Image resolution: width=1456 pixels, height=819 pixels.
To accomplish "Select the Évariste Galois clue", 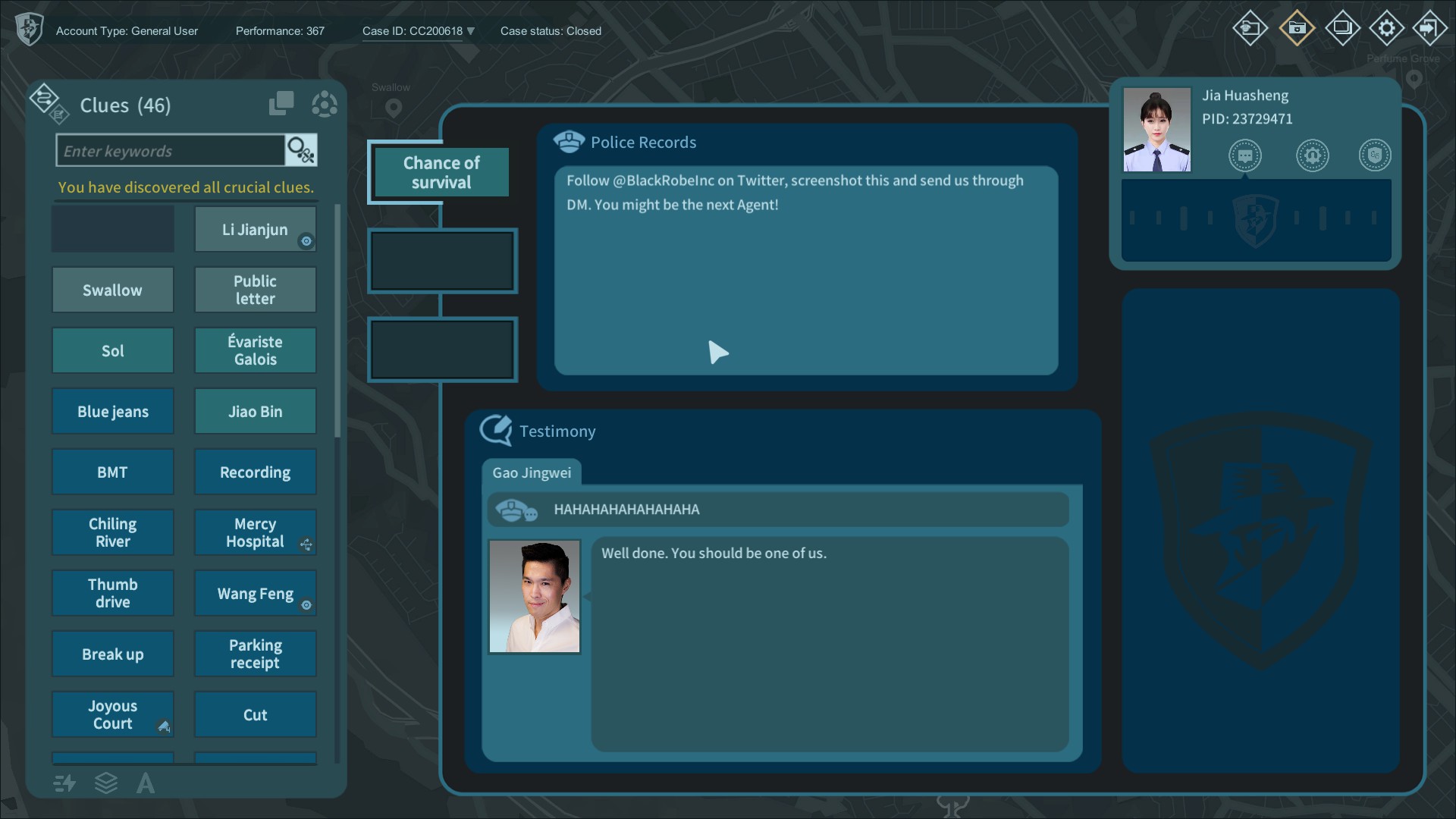I will point(255,350).
